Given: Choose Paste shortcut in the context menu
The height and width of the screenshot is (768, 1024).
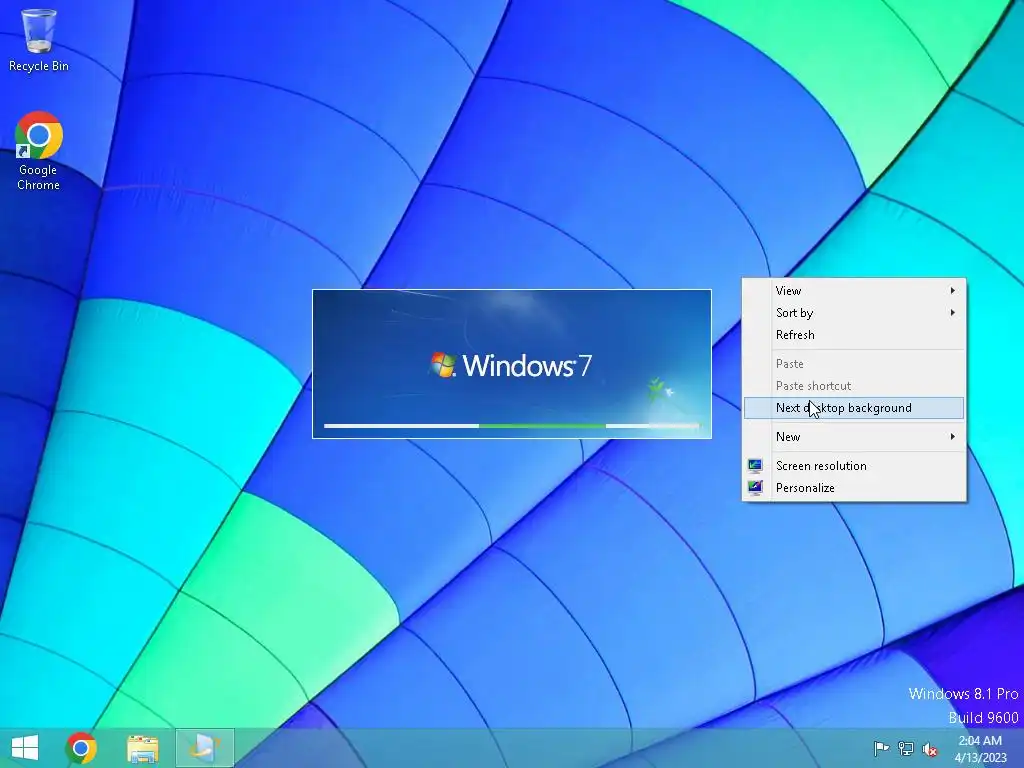Looking at the screenshot, I should (x=854, y=386).
